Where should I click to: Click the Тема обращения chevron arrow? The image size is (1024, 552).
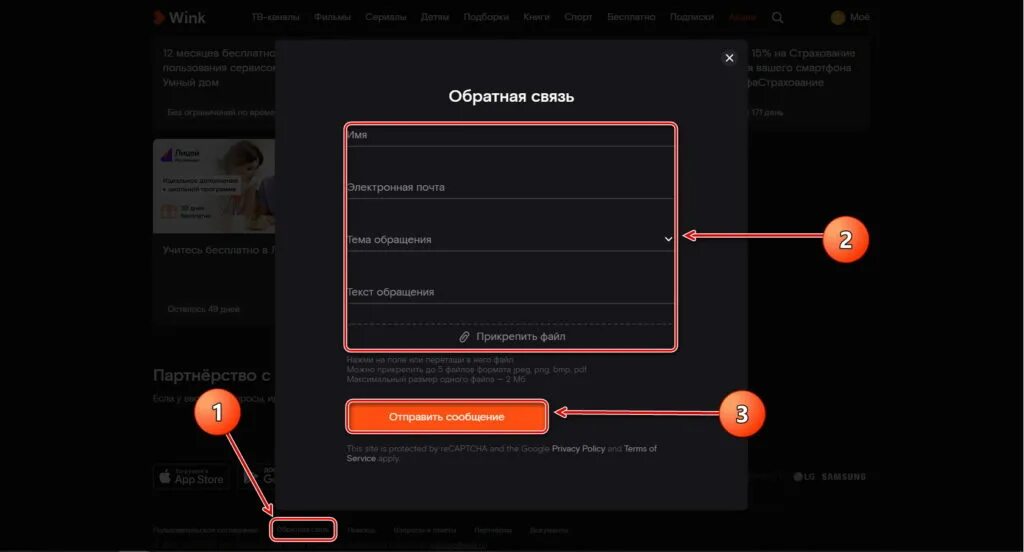668,239
